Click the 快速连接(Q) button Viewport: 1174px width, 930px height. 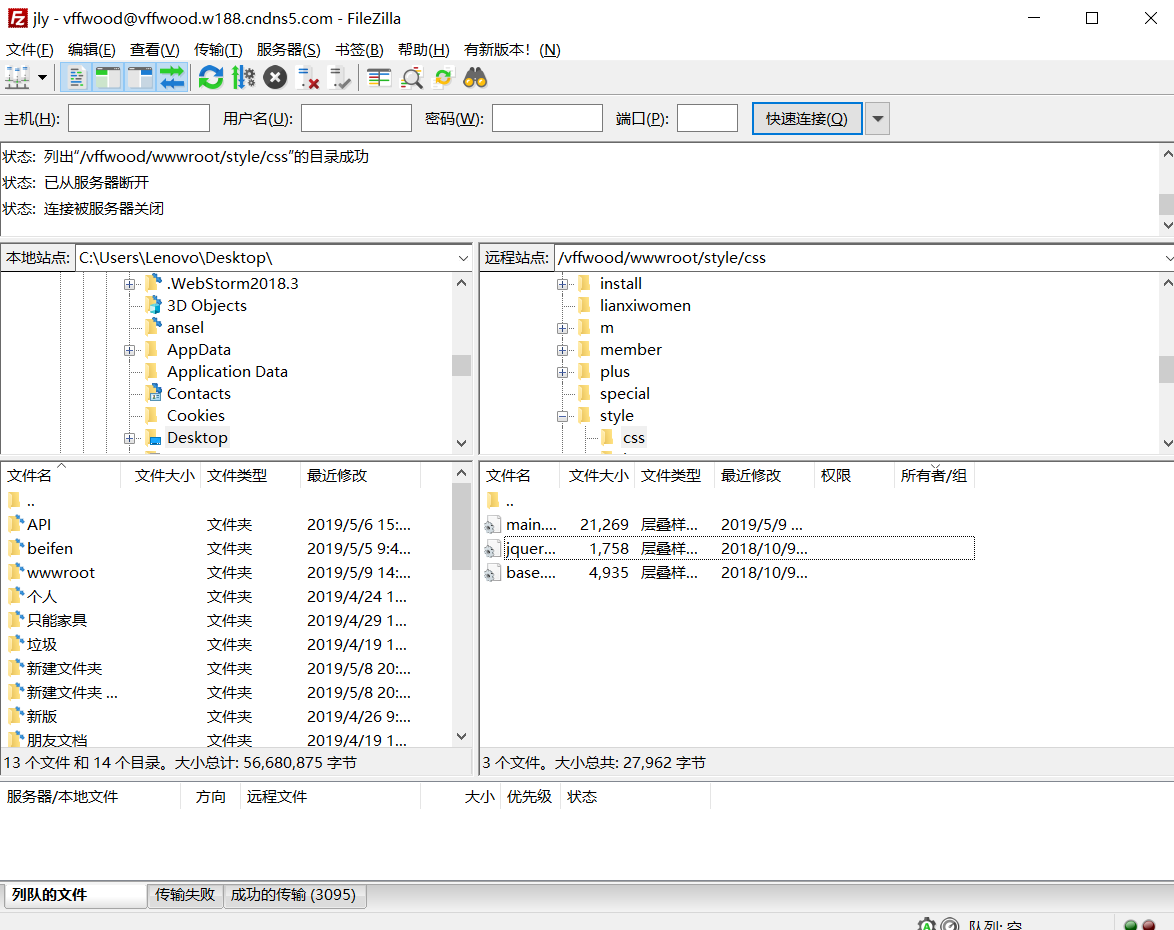tap(807, 118)
